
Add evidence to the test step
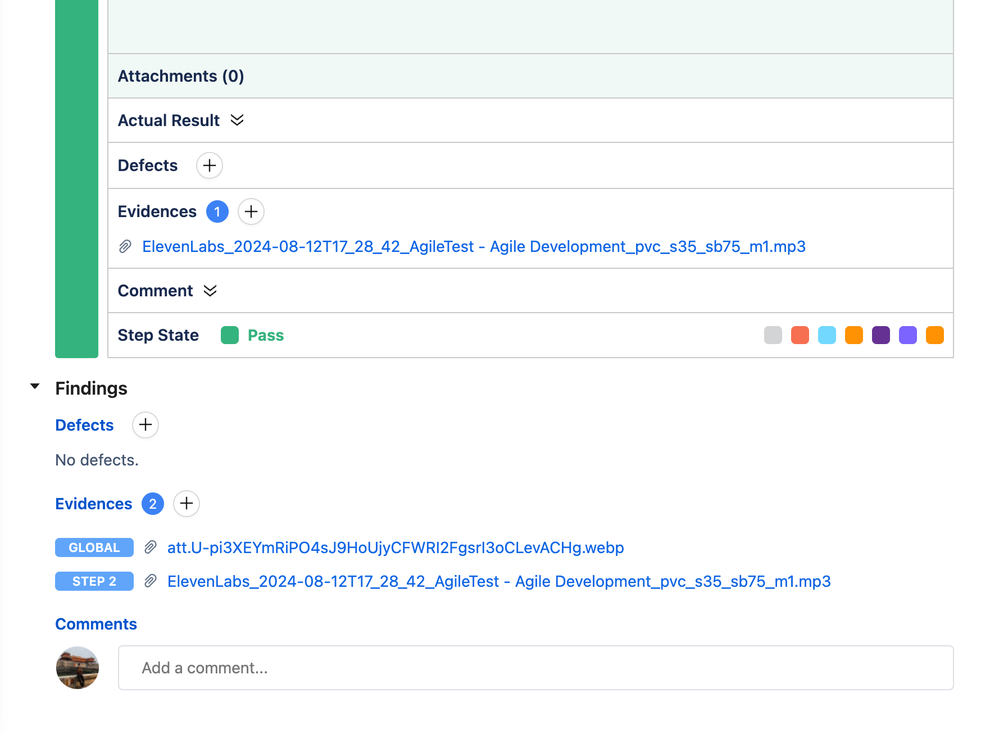(x=251, y=212)
